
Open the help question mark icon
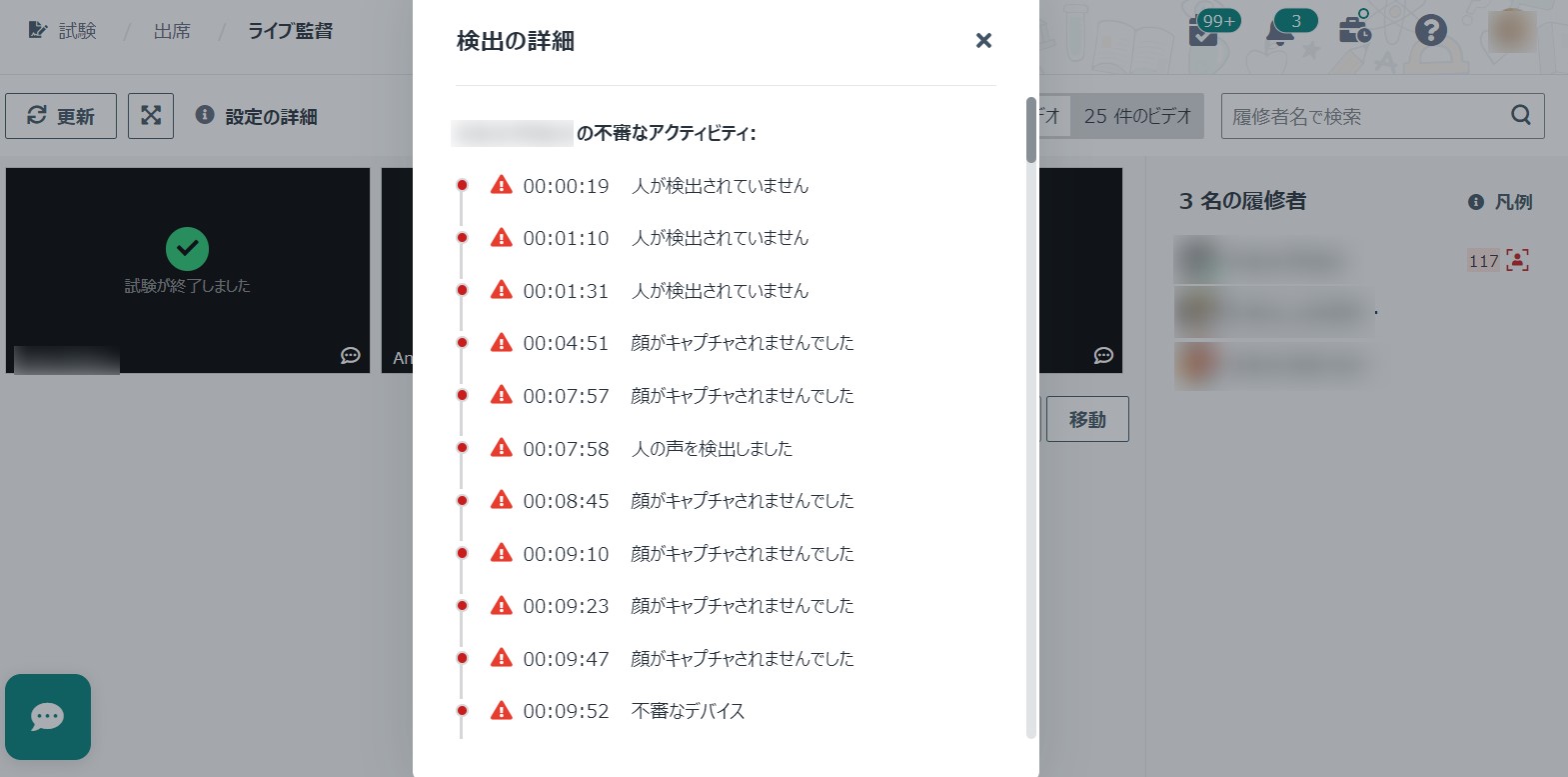tap(1430, 30)
